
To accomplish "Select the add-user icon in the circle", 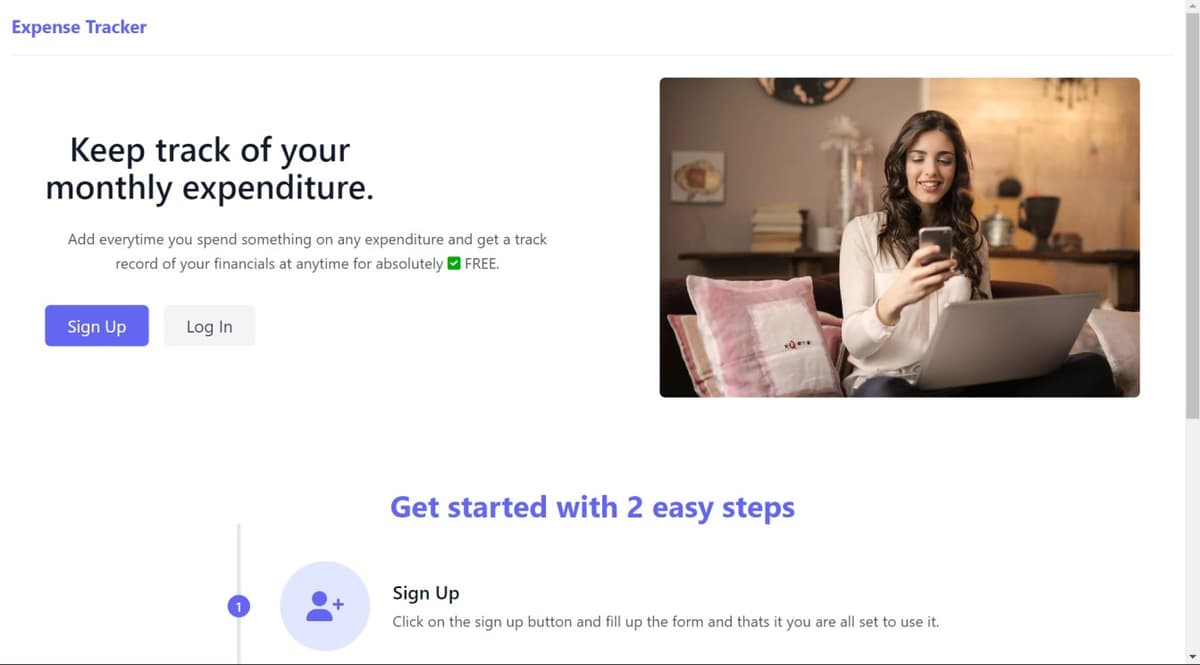I will tap(325, 606).
